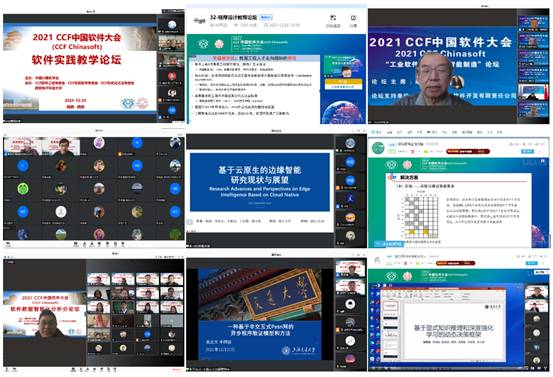Click the blue tag beside the 32-程序设计教育论坛 title

click(266, 17)
